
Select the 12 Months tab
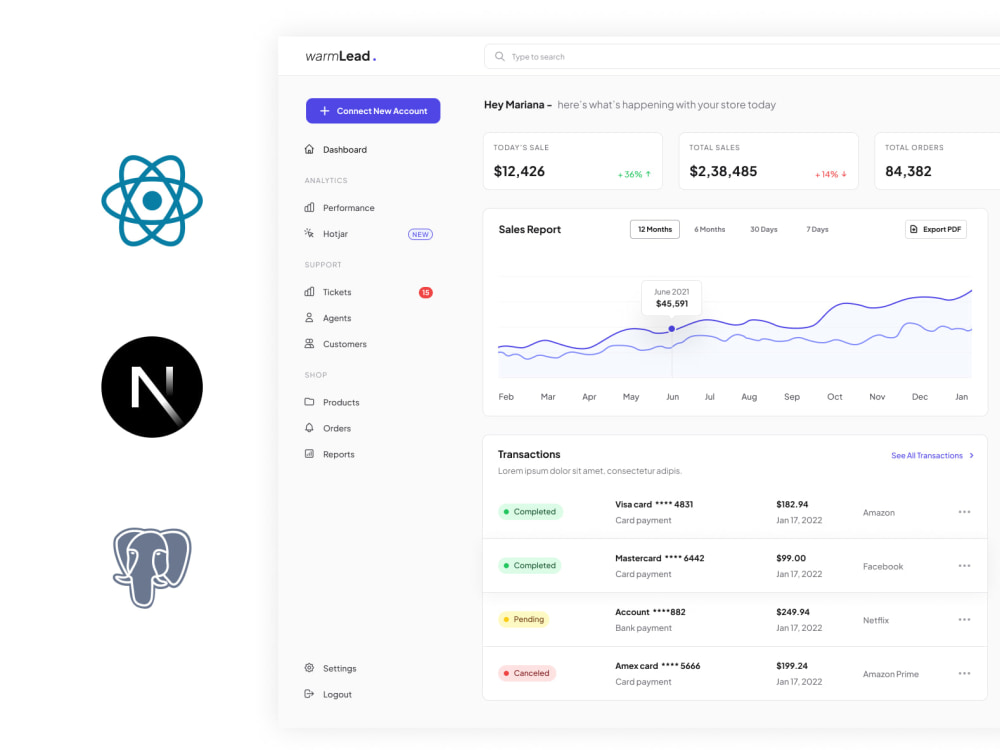pyautogui.click(x=655, y=230)
